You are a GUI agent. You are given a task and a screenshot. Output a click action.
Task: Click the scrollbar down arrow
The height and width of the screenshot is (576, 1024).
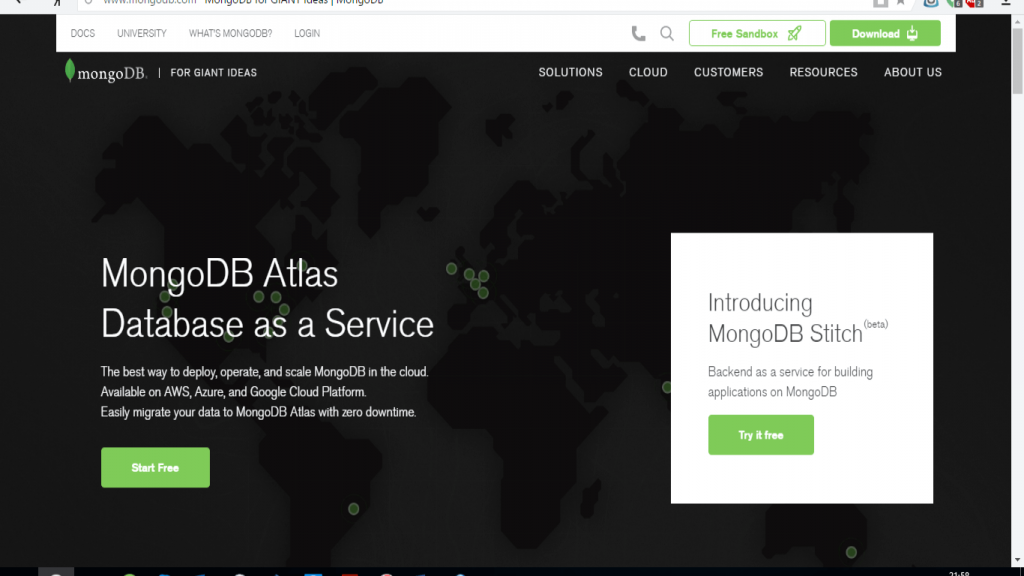point(1017,560)
